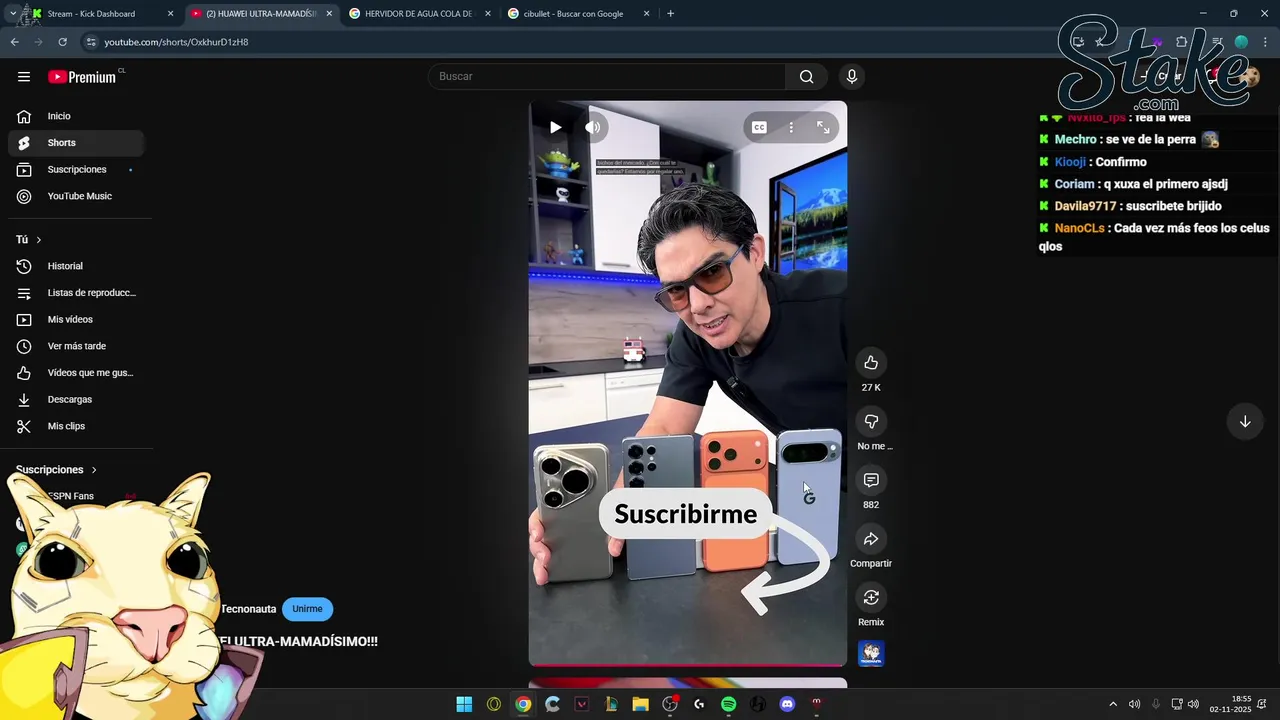Expand the Tú section chevron
Viewport: 1280px width, 720px height.
pos(39,240)
